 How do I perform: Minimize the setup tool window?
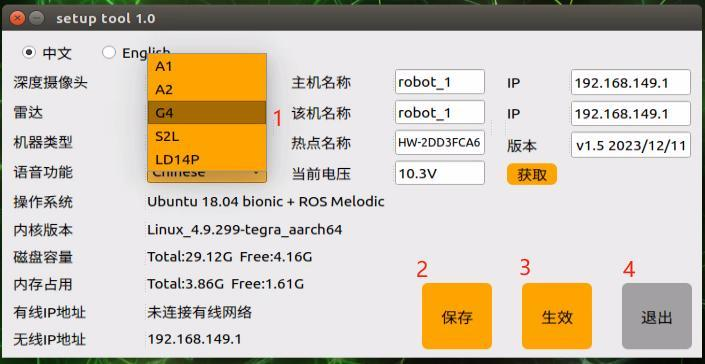point(36,18)
